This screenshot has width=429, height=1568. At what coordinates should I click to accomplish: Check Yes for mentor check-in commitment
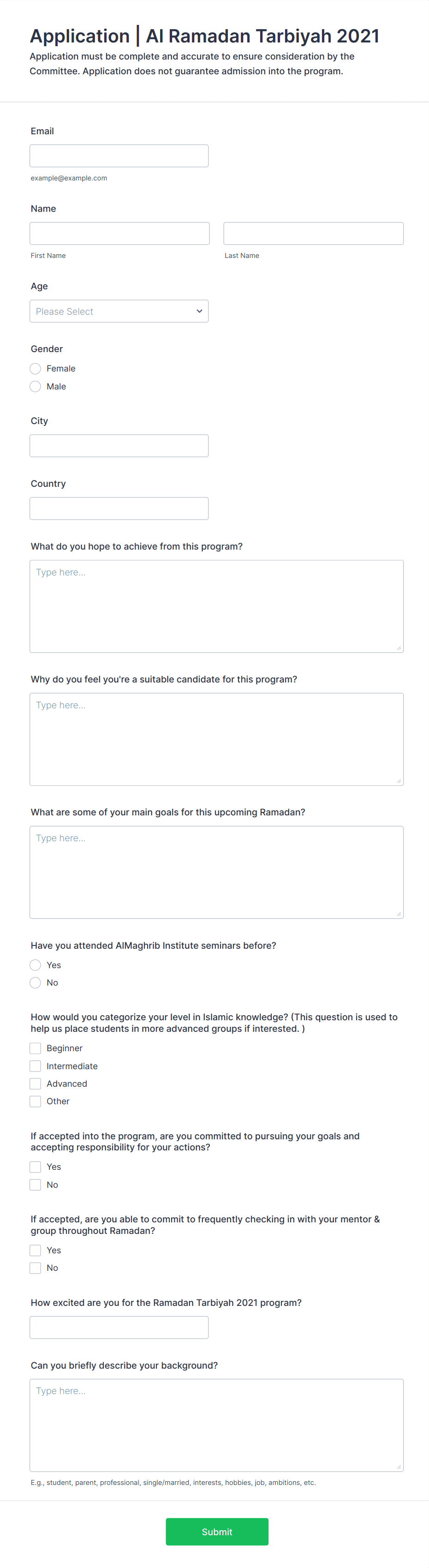tap(36, 1250)
